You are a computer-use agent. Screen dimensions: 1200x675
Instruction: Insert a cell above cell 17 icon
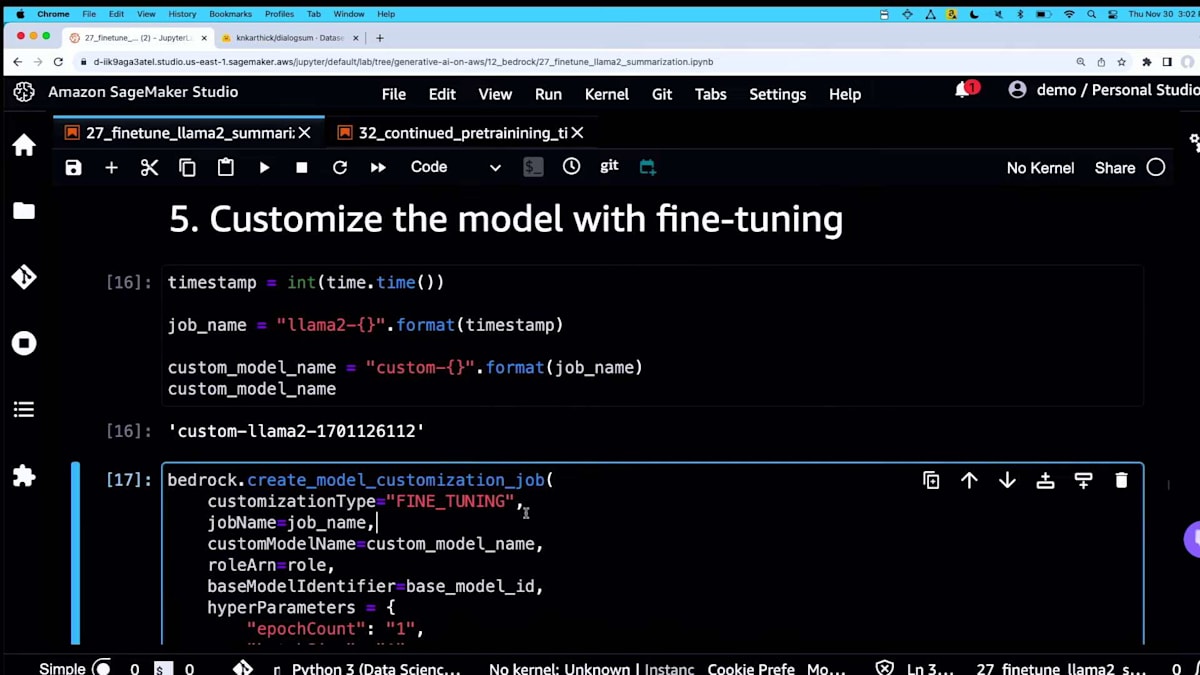[1045, 480]
